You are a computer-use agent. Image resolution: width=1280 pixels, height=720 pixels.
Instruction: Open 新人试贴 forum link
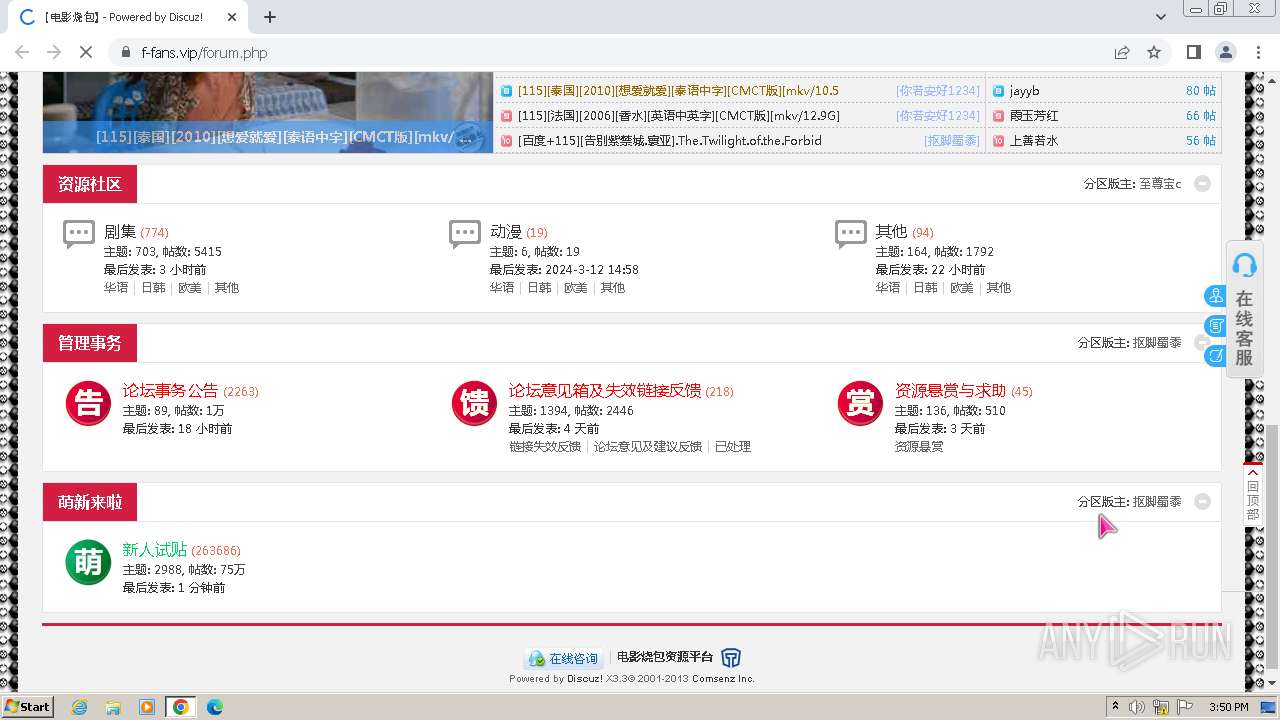point(154,550)
